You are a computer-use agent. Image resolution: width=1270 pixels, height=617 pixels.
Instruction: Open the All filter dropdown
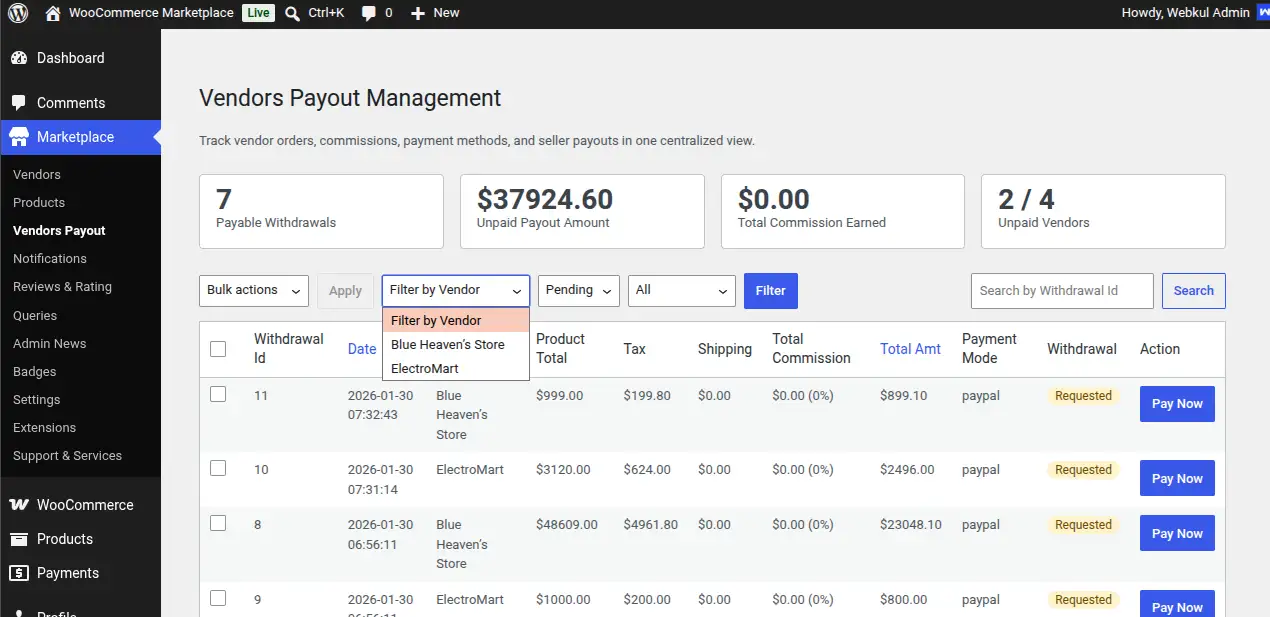682,290
